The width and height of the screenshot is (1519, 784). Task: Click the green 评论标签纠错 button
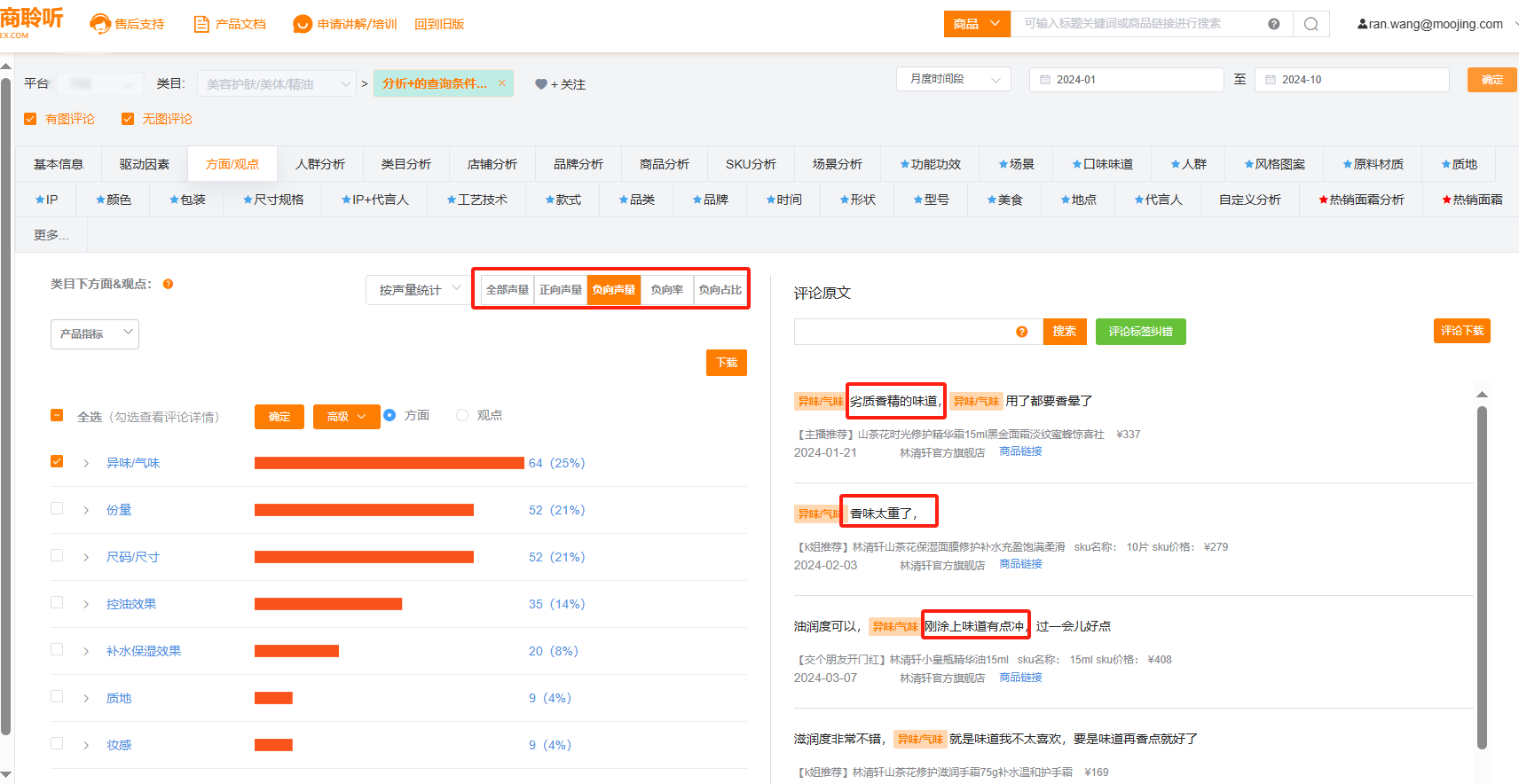click(x=1140, y=332)
